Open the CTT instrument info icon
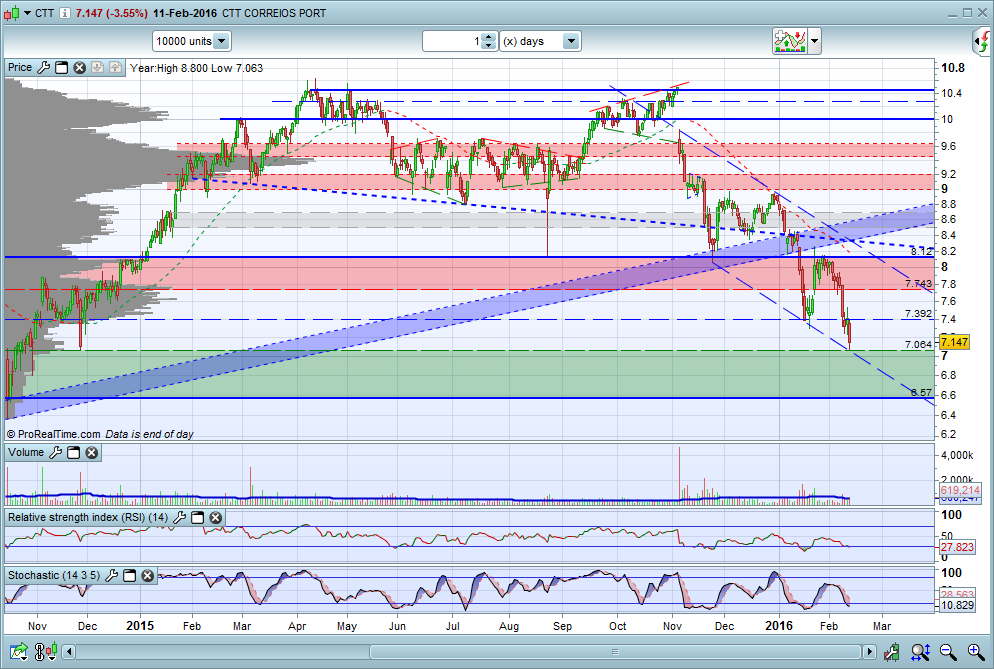Viewport: 994px width, 669px height. (65, 13)
